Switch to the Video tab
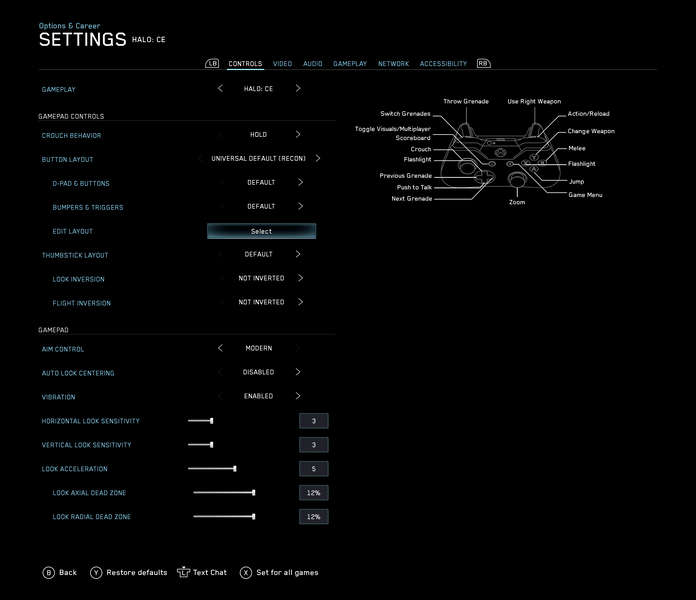 [x=282, y=64]
